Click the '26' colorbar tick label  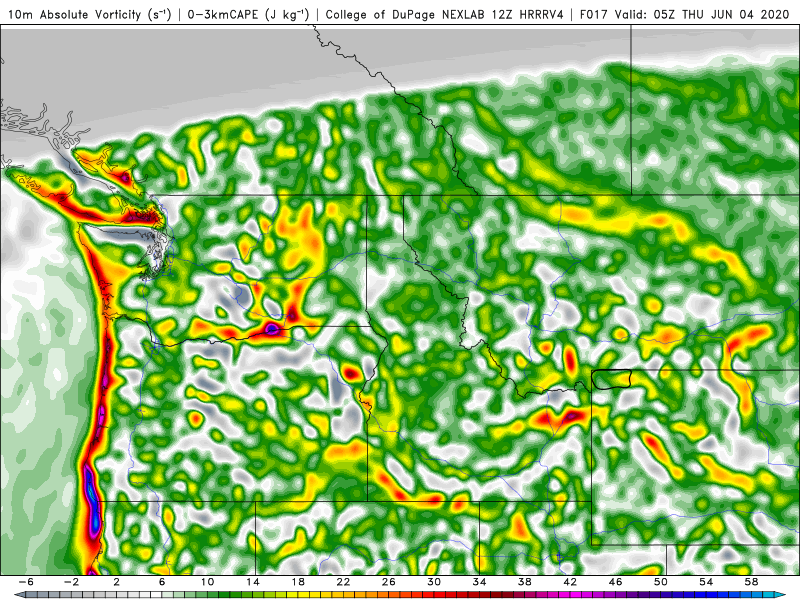click(389, 582)
